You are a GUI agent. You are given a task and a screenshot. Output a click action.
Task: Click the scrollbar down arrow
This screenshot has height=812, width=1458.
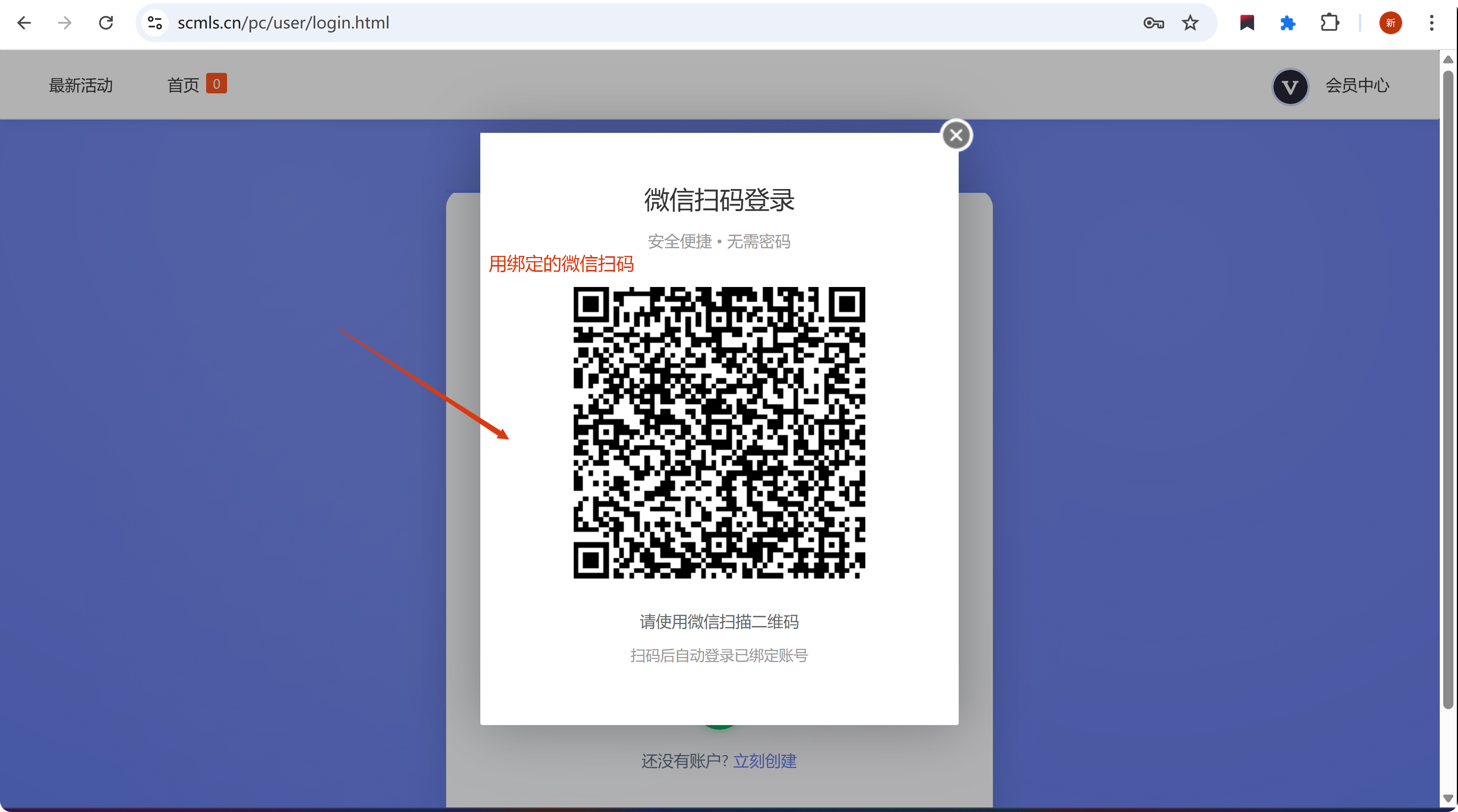pyautogui.click(x=1448, y=798)
